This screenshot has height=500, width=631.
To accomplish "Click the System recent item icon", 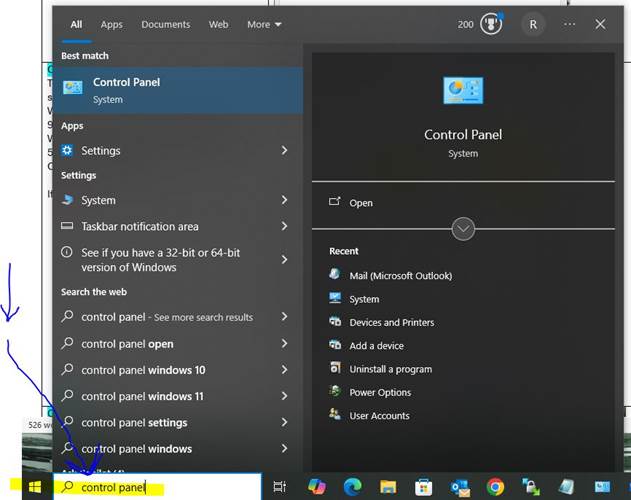I will click(335, 298).
